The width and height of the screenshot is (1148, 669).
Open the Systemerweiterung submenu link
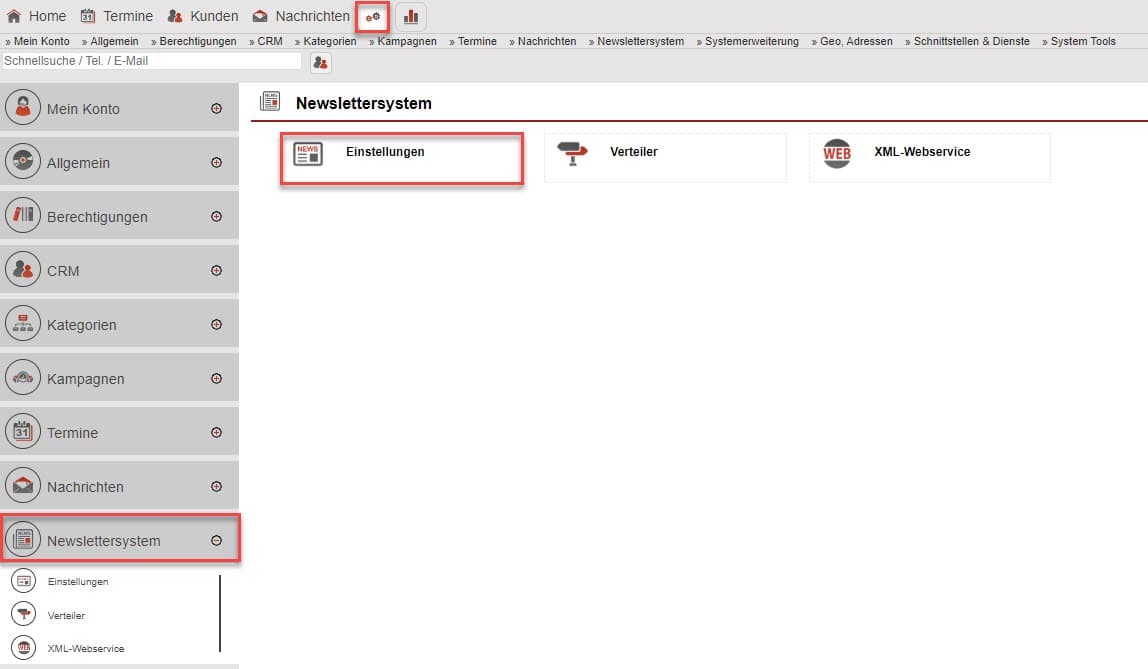748,41
